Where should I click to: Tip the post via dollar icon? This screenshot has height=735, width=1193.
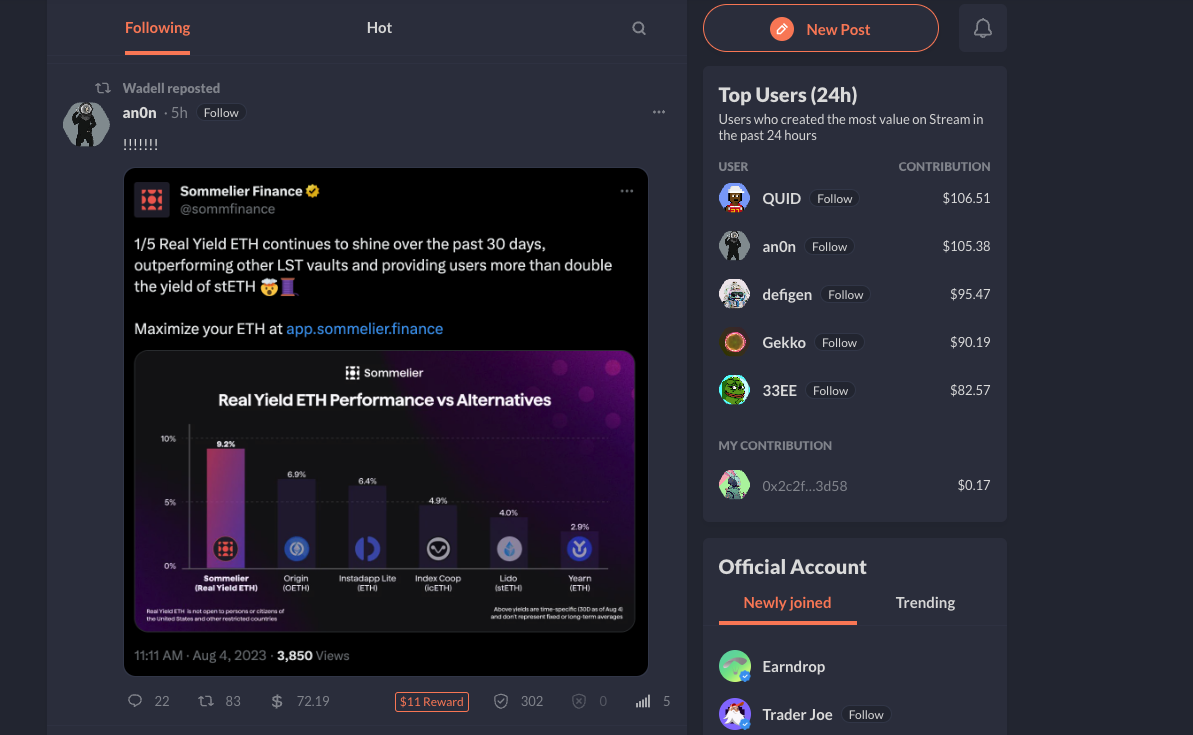(x=277, y=701)
